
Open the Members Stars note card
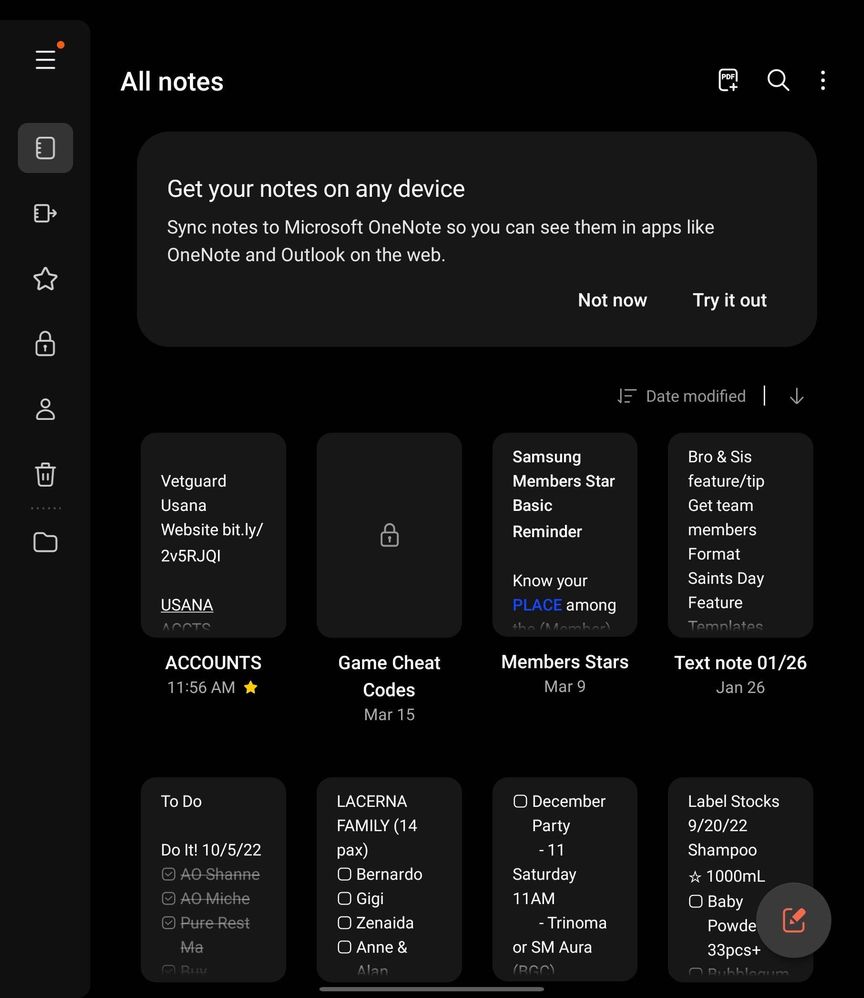point(565,535)
